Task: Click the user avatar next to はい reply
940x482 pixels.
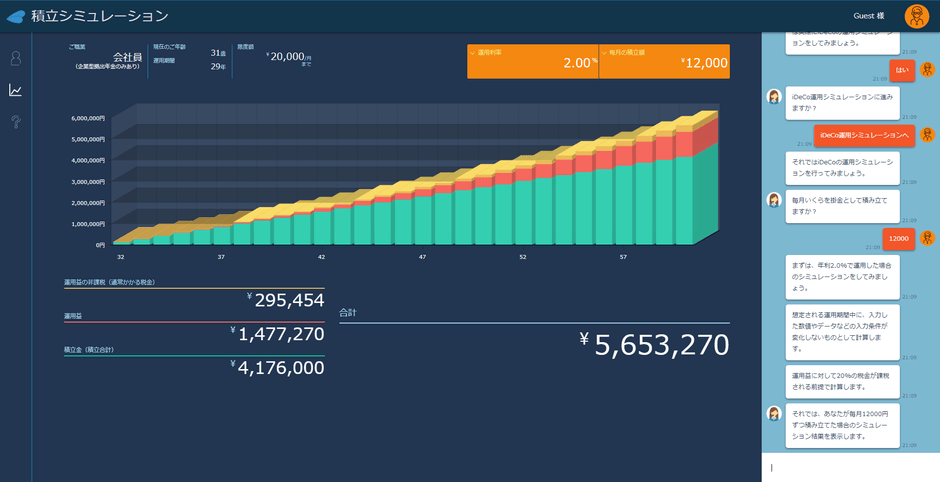Action: tap(927, 70)
